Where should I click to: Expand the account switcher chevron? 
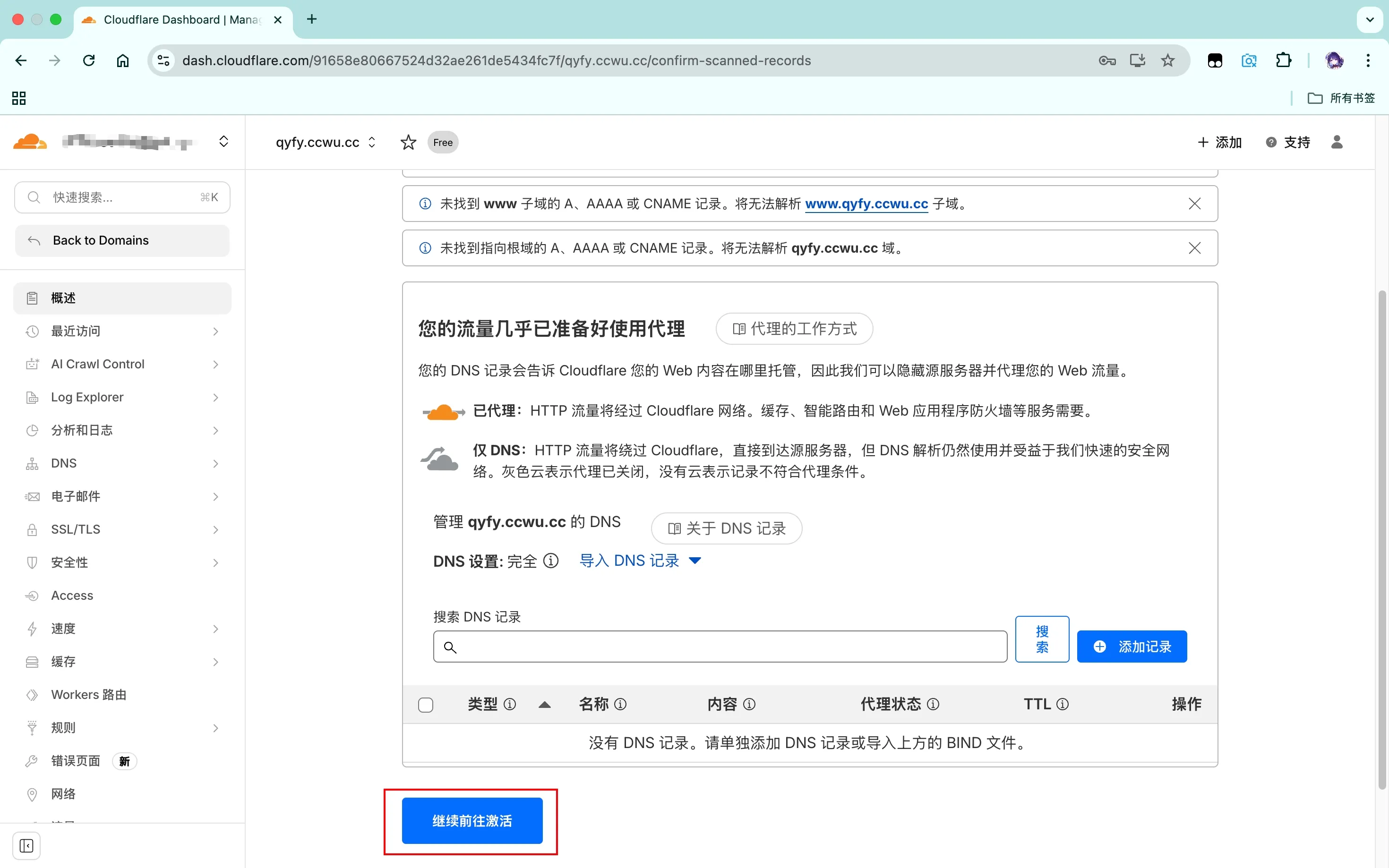coord(224,142)
